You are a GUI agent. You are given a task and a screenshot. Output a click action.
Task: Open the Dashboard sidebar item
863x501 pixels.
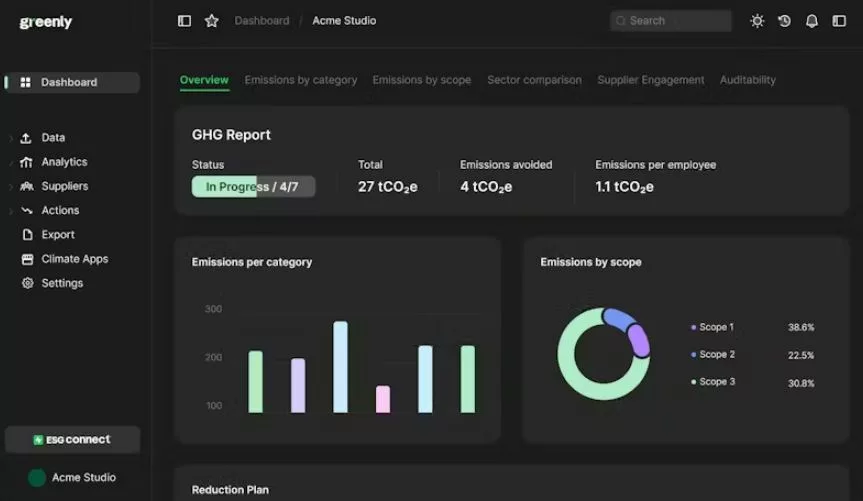(x=73, y=83)
